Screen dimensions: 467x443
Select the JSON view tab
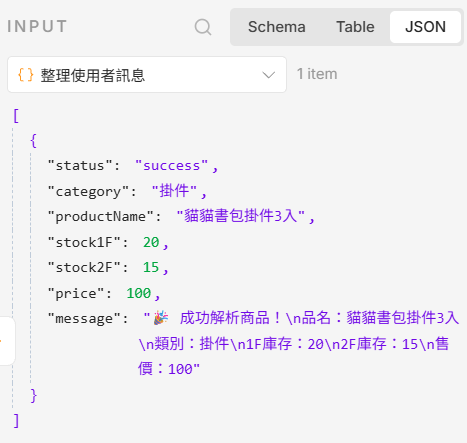pos(425,27)
